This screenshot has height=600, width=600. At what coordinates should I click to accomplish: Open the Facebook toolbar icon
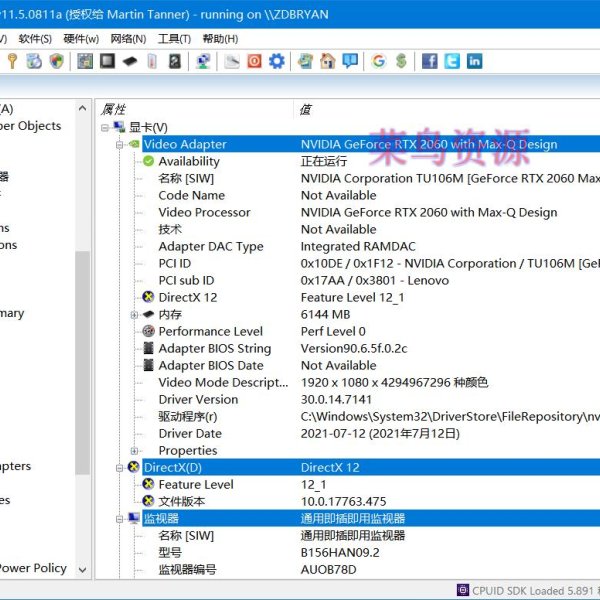(x=430, y=61)
